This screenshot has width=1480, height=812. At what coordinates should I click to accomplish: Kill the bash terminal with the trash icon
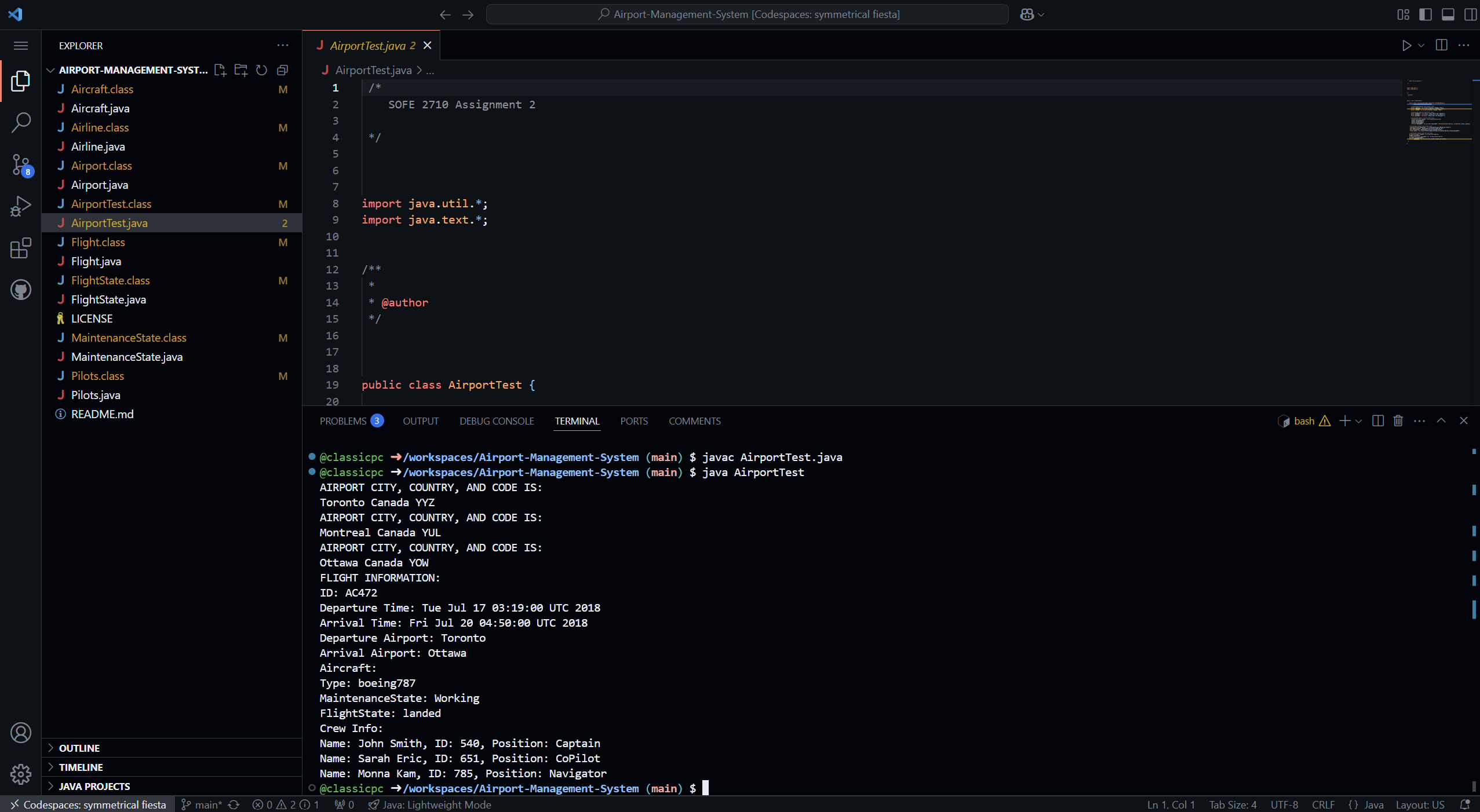pyautogui.click(x=1397, y=421)
